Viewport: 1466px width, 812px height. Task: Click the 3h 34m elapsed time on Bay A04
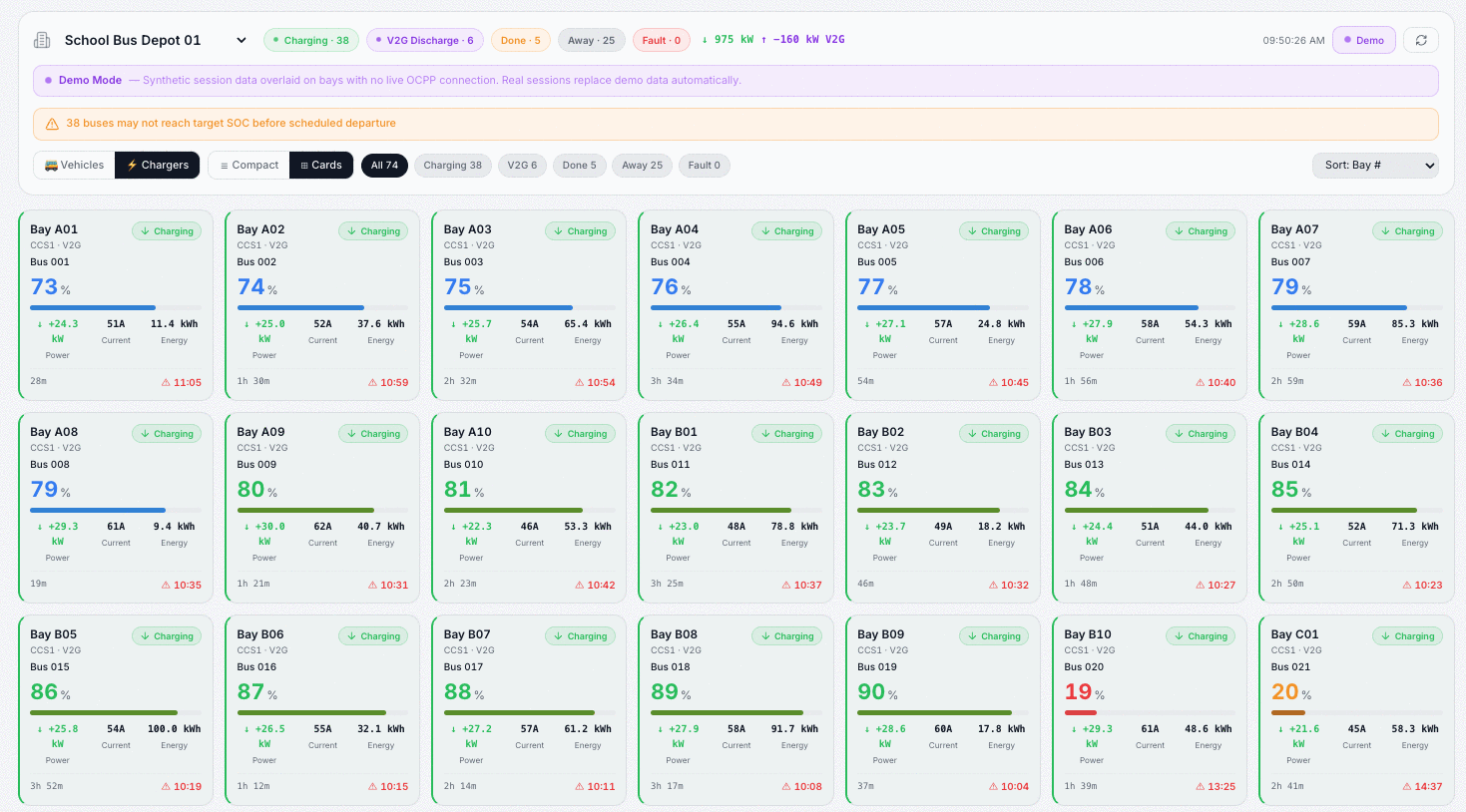pos(667,381)
